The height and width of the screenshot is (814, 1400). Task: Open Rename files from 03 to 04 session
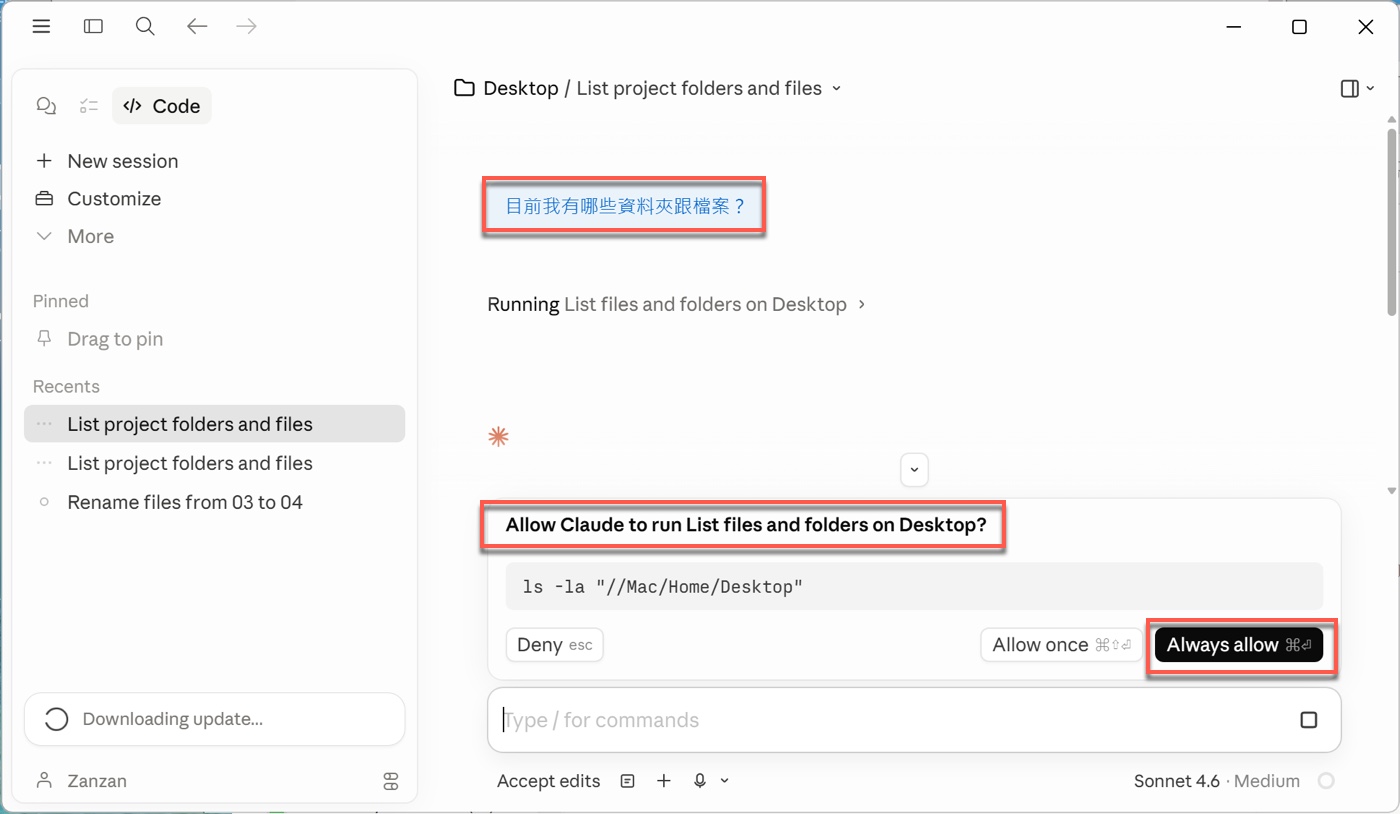(185, 502)
